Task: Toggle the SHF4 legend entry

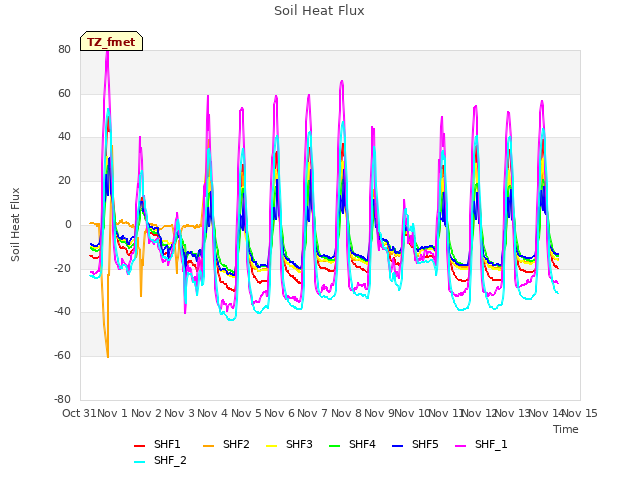Action: pyautogui.click(x=352, y=444)
